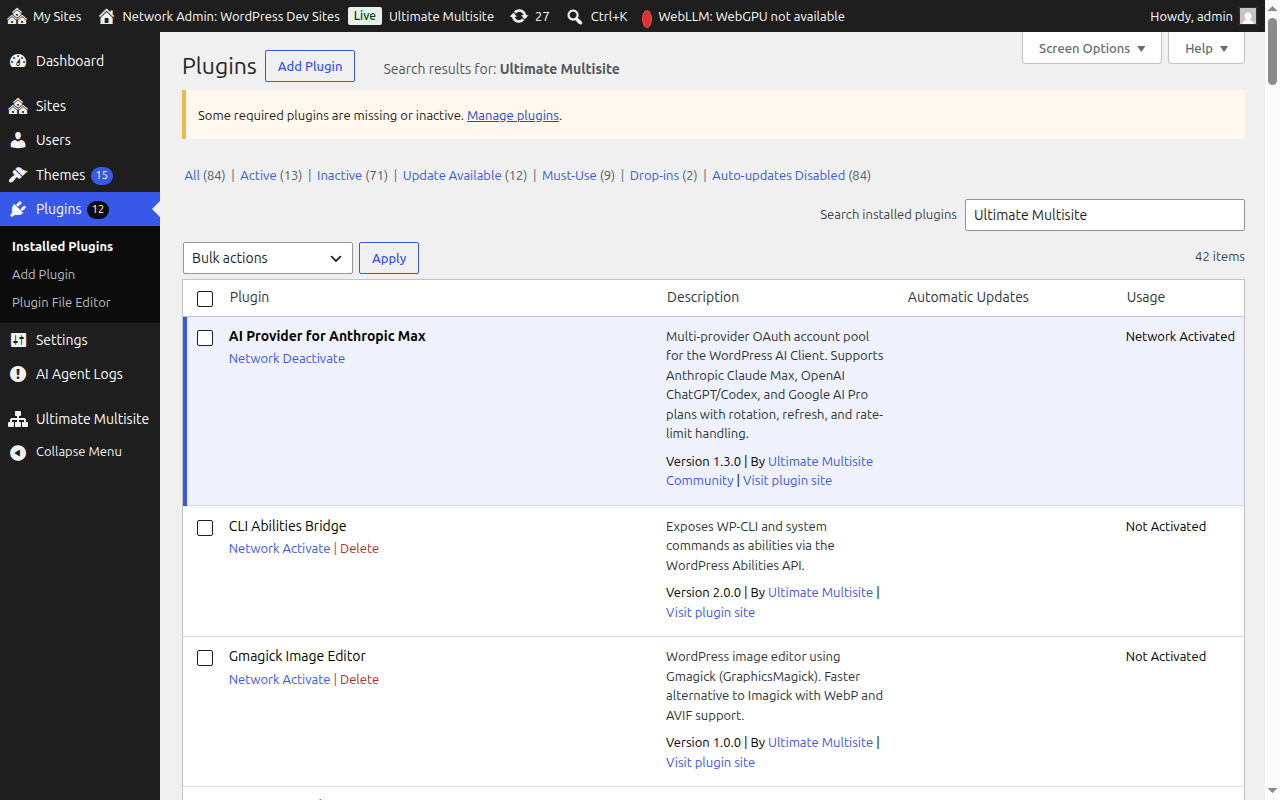Click the Sites sidebar icon
Image resolution: width=1280 pixels, height=800 pixels.
point(18,106)
